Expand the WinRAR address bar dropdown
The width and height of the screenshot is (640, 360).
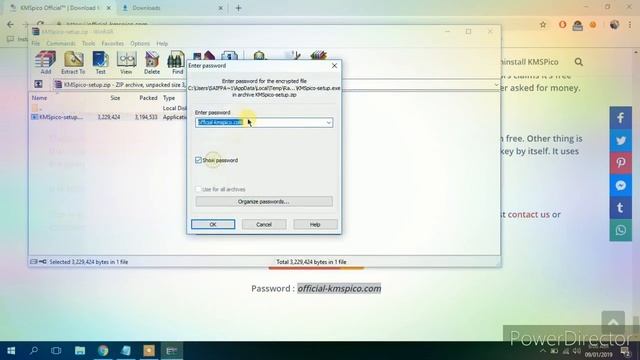pyautogui.click(x=496, y=85)
